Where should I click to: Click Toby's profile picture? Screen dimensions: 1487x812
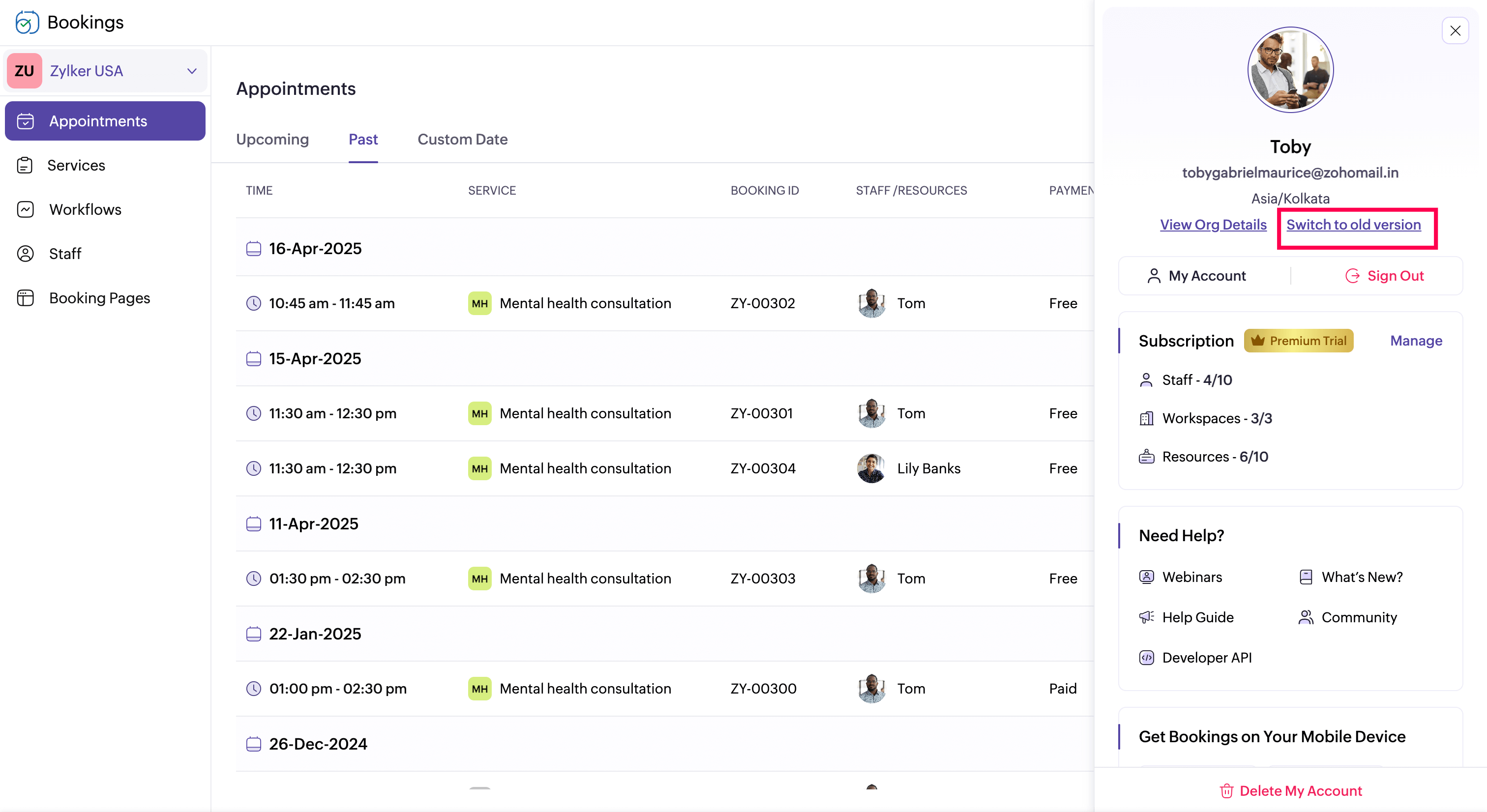1290,70
